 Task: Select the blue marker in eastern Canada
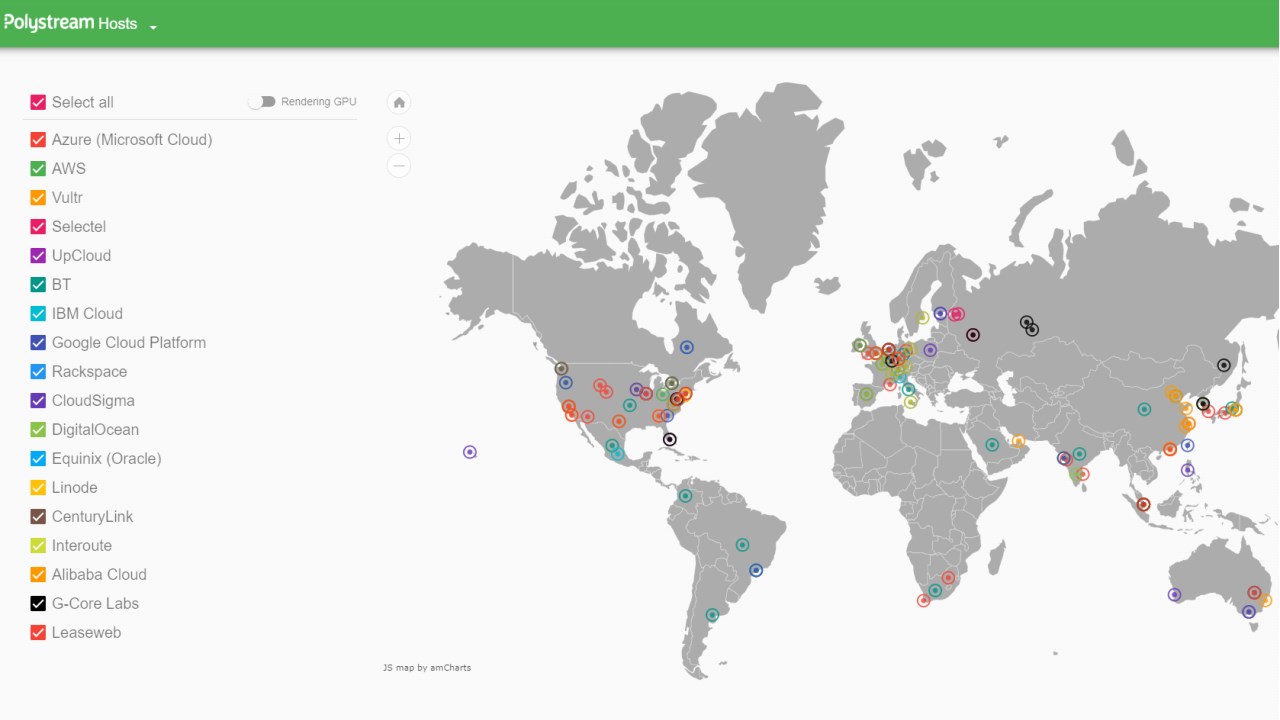687,347
